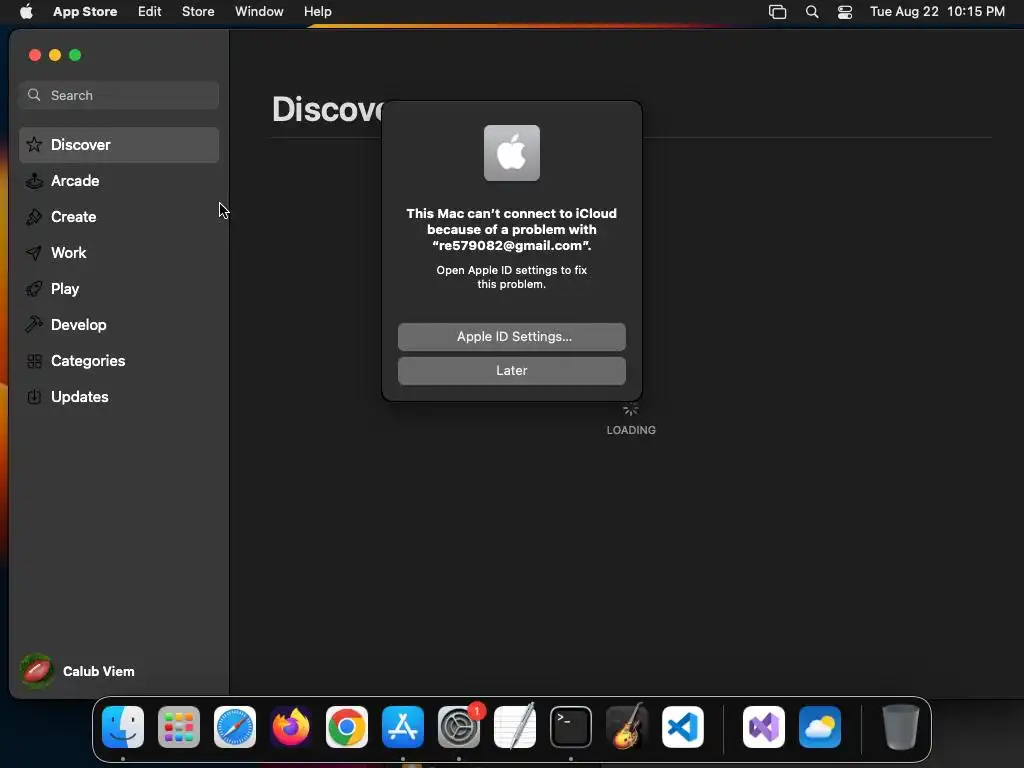
Task: Go to the Create section
Action: click(x=119, y=217)
